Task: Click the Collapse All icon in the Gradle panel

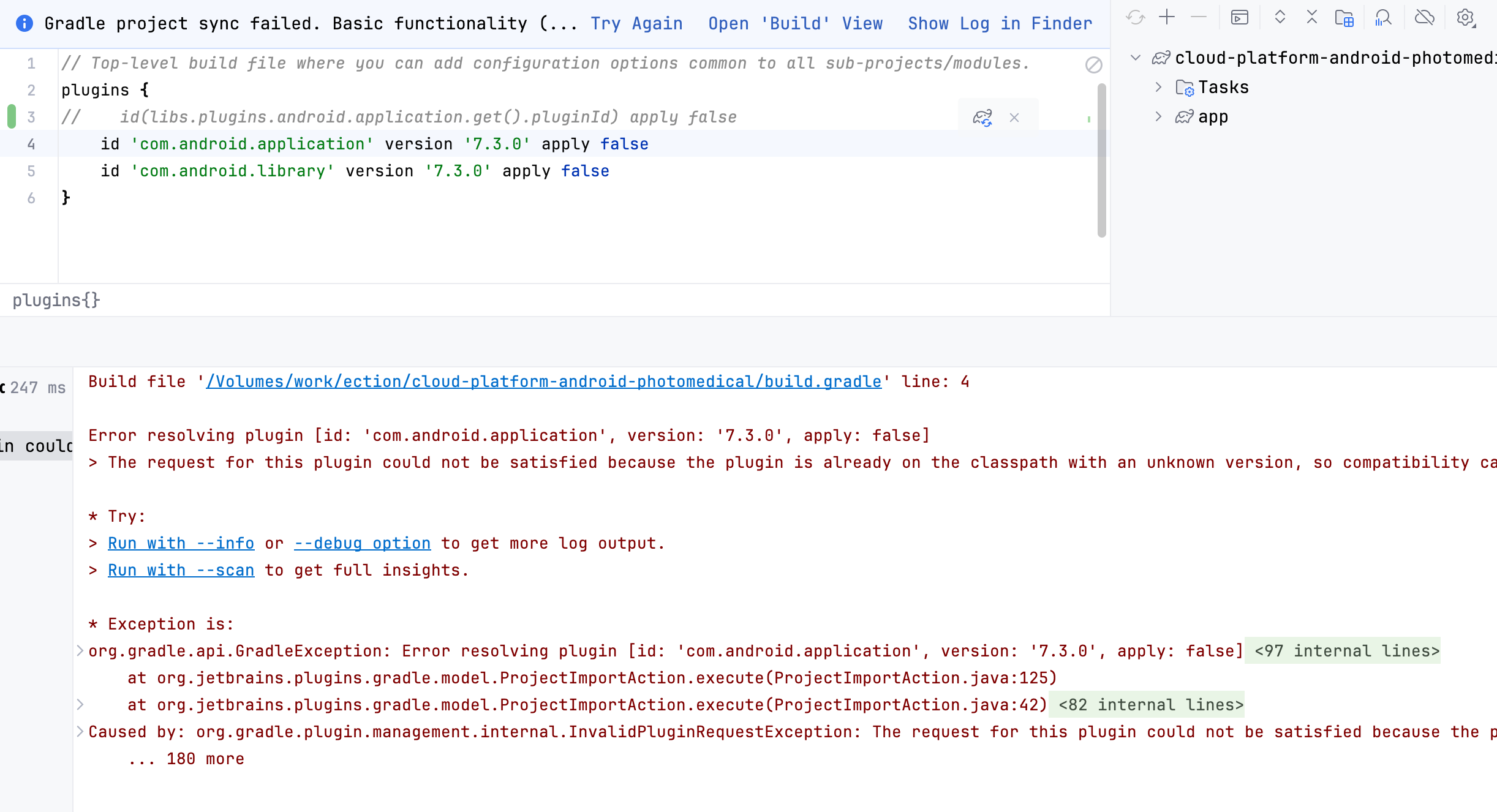Action: pos(1311,18)
